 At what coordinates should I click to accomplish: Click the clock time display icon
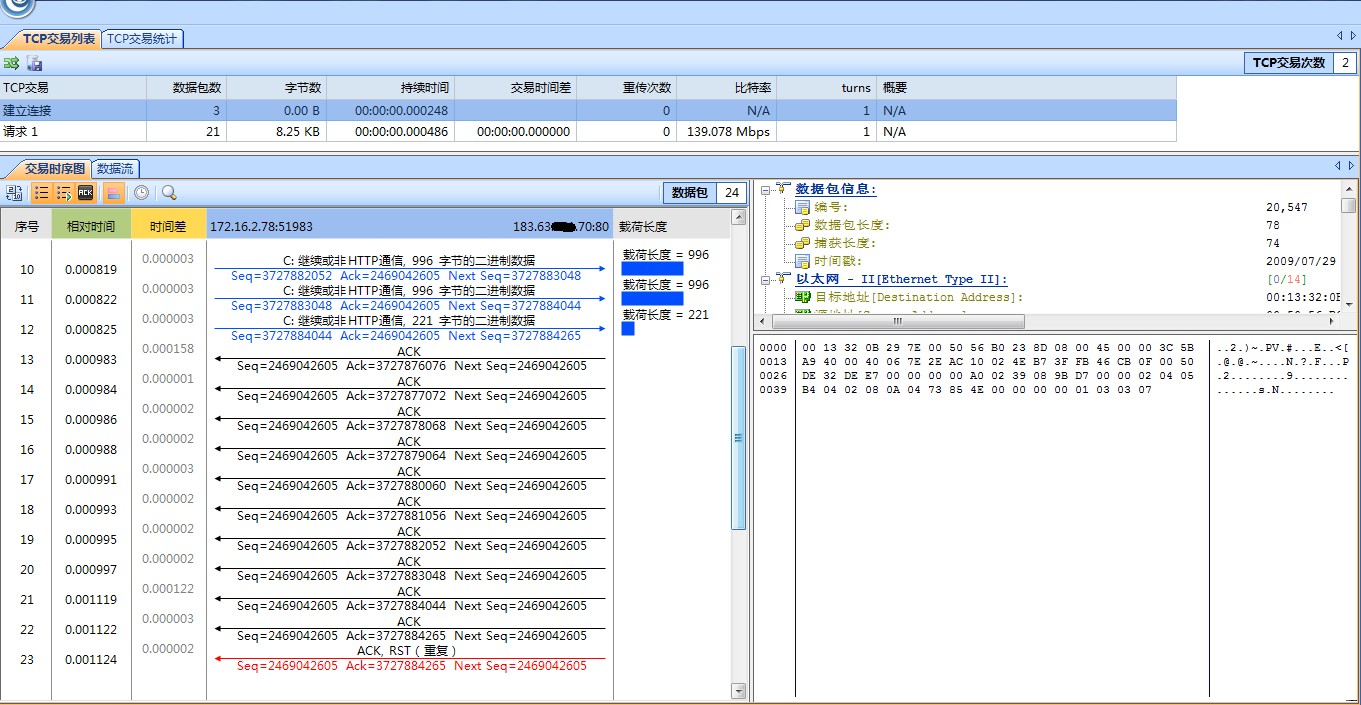click(x=141, y=192)
